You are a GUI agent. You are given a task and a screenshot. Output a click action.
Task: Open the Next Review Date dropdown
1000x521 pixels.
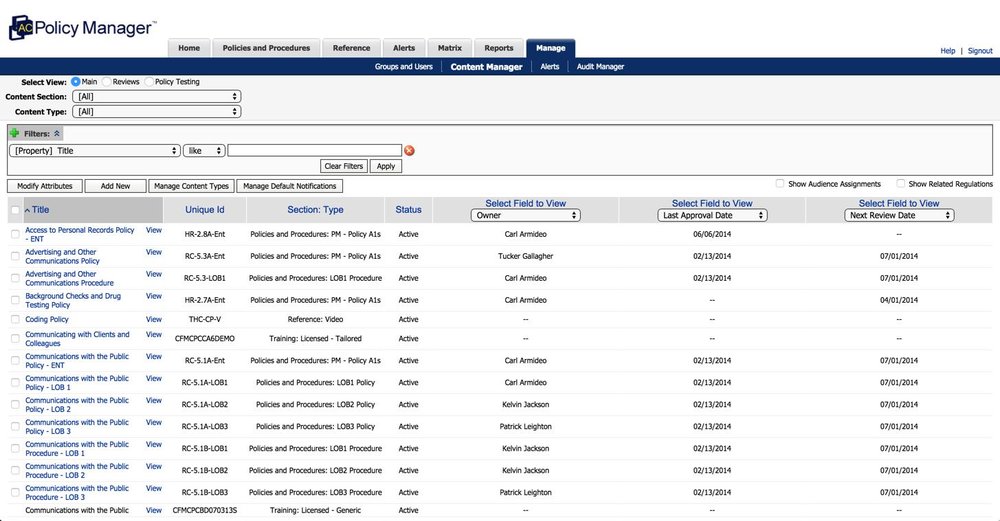point(900,215)
